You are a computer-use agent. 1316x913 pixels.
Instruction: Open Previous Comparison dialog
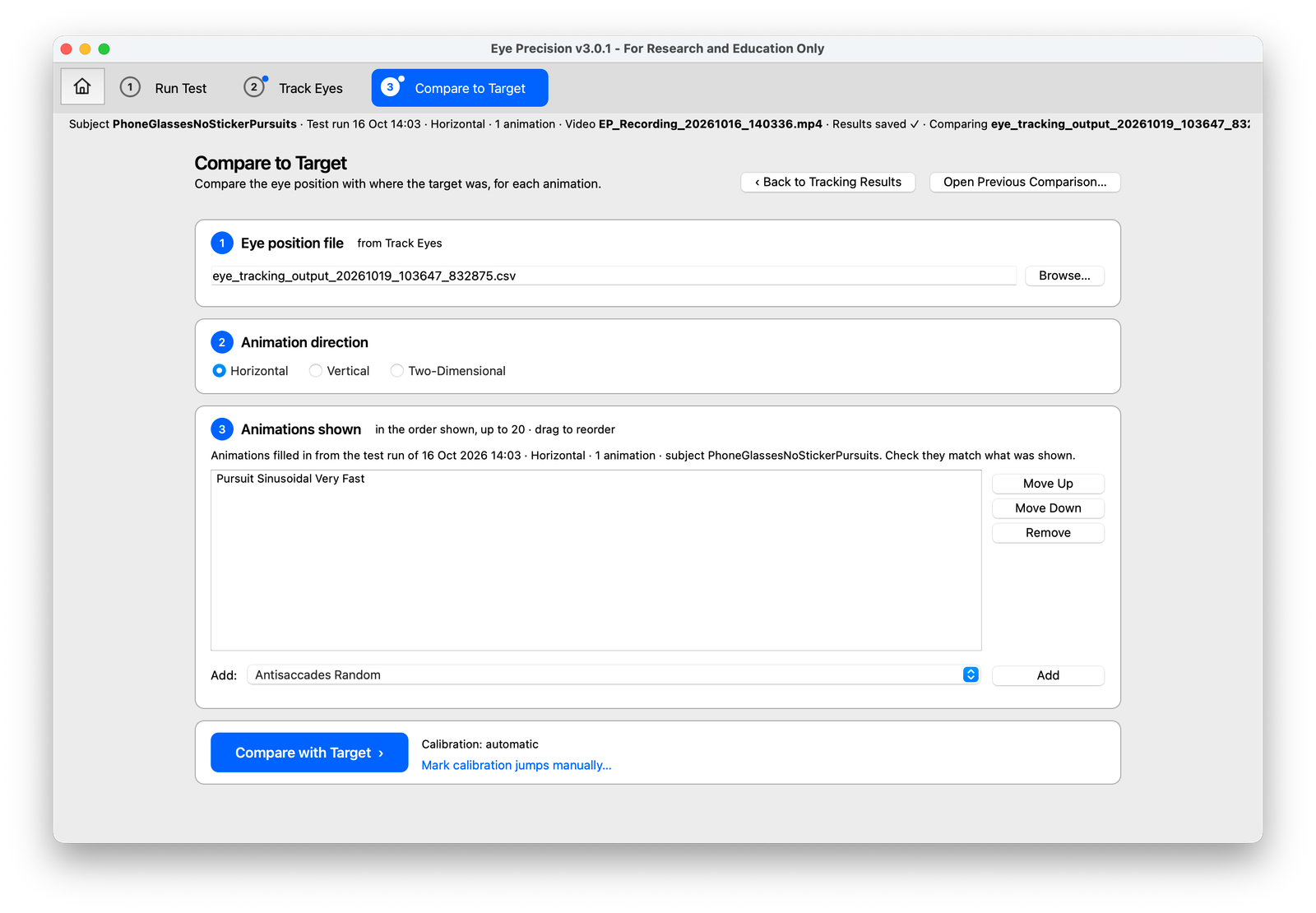[1025, 182]
